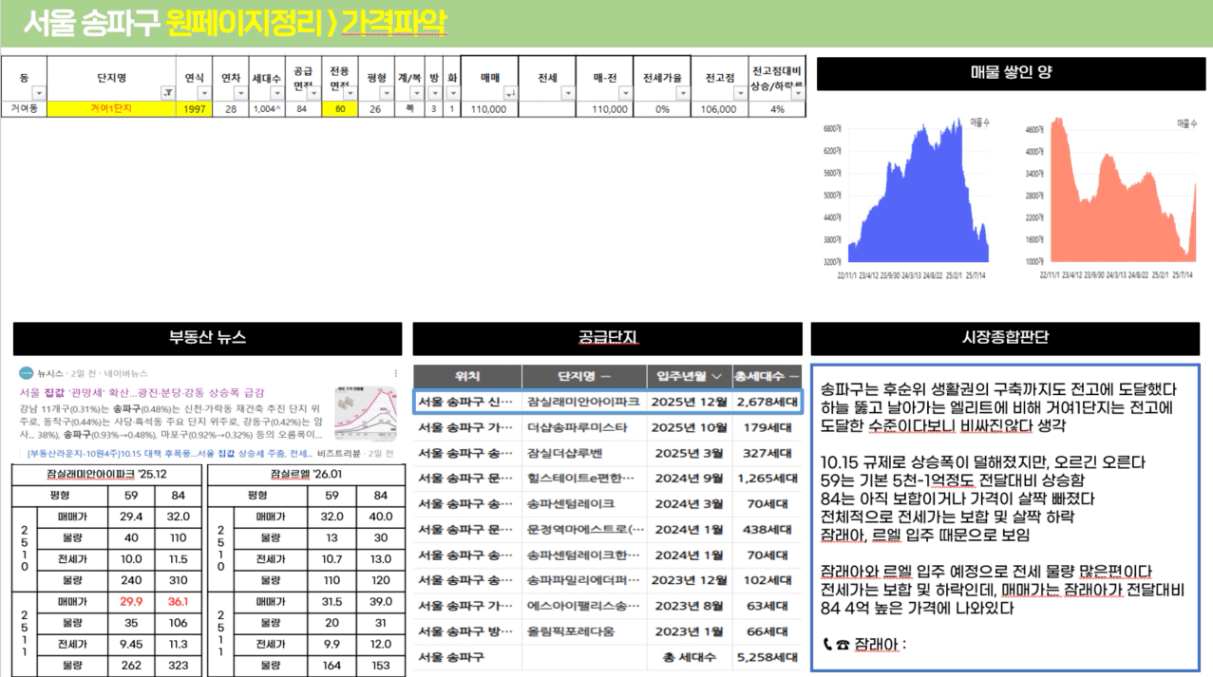
Task: Open the 서울 집값 '관망세' news headline
Action: pyautogui.click(x=138, y=391)
